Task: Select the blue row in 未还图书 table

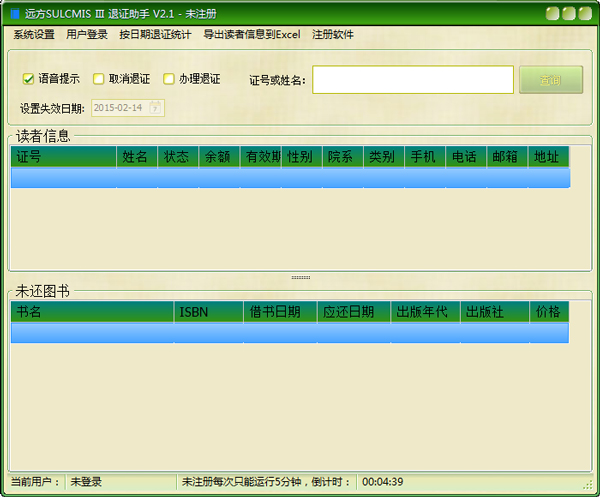Action: (x=290, y=333)
